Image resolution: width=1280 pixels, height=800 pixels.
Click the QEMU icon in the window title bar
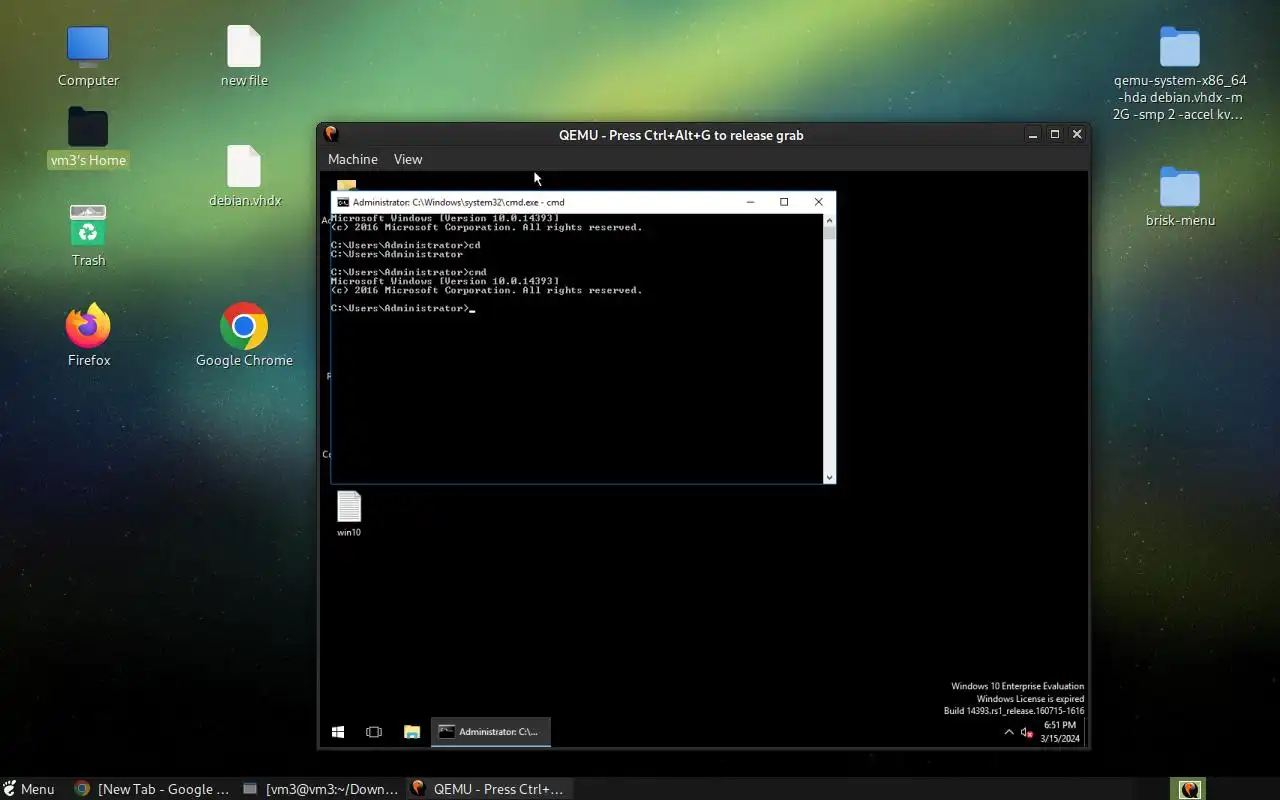click(331, 134)
